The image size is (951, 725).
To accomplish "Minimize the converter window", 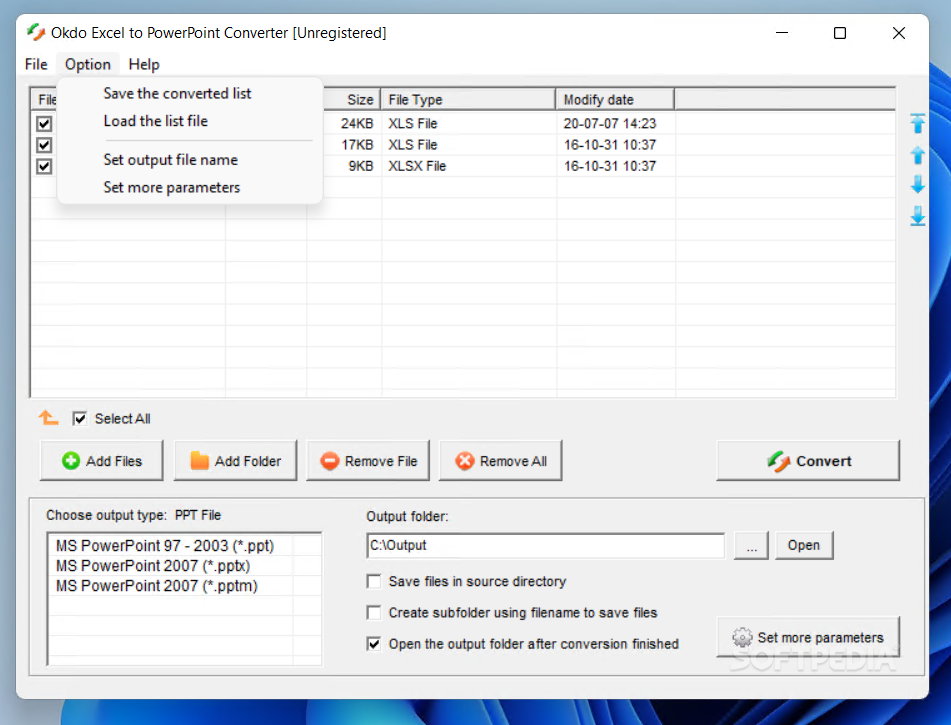I will (x=782, y=33).
